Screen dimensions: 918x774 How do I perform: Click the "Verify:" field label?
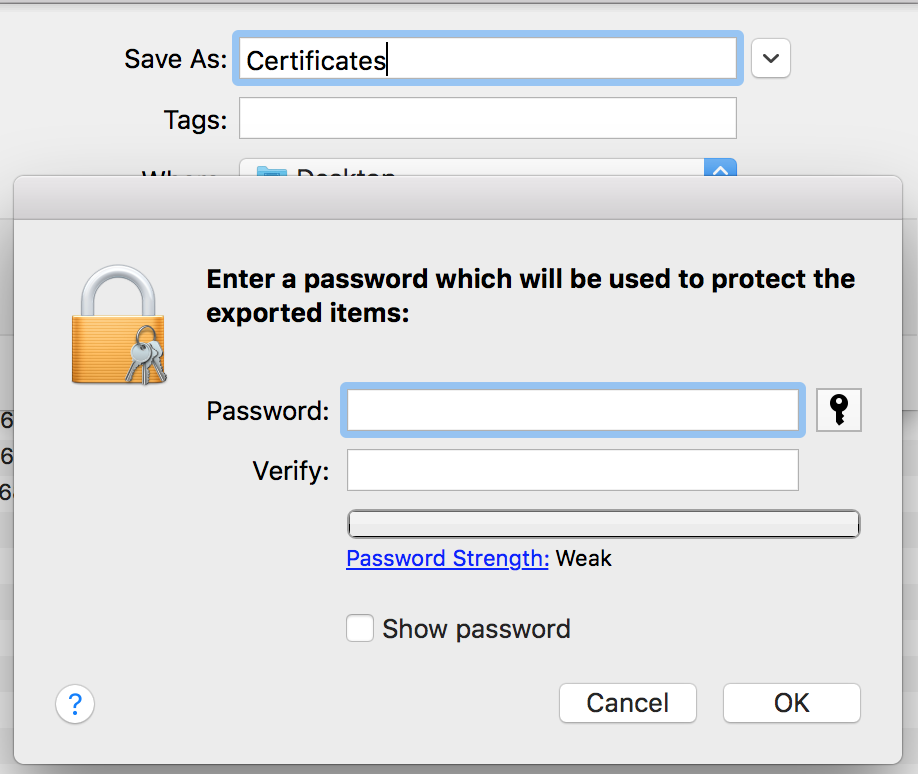(x=290, y=471)
